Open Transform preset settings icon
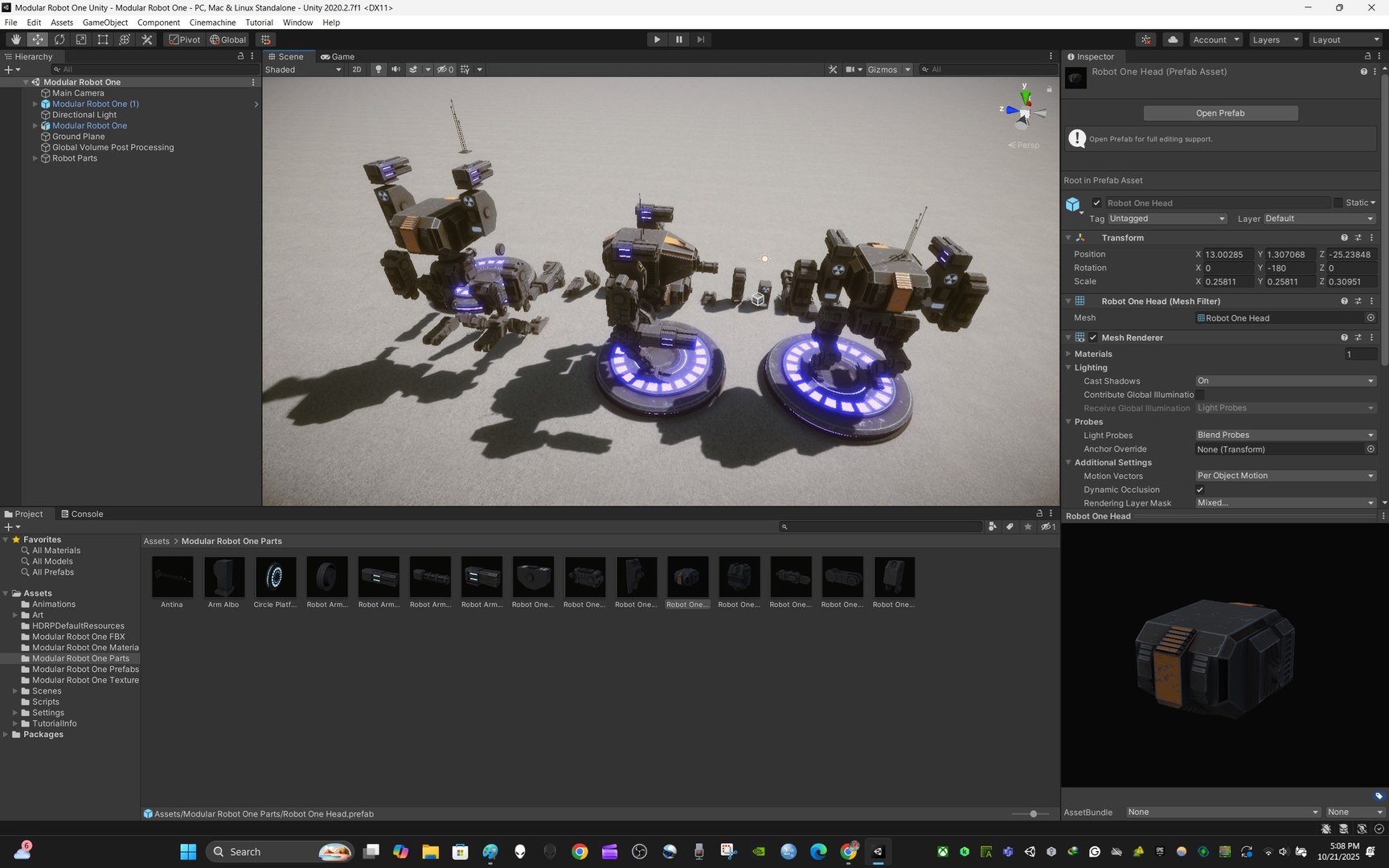Image resolution: width=1389 pixels, height=868 pixels. (1358, 238)
